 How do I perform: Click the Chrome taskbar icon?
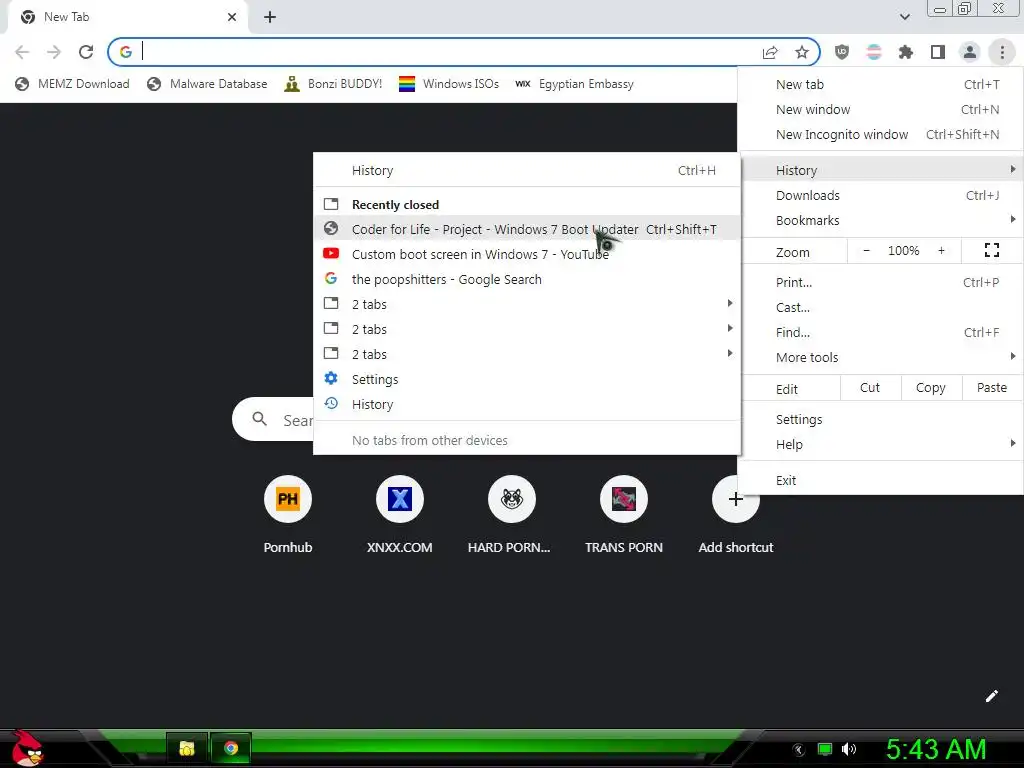[231, 748]
